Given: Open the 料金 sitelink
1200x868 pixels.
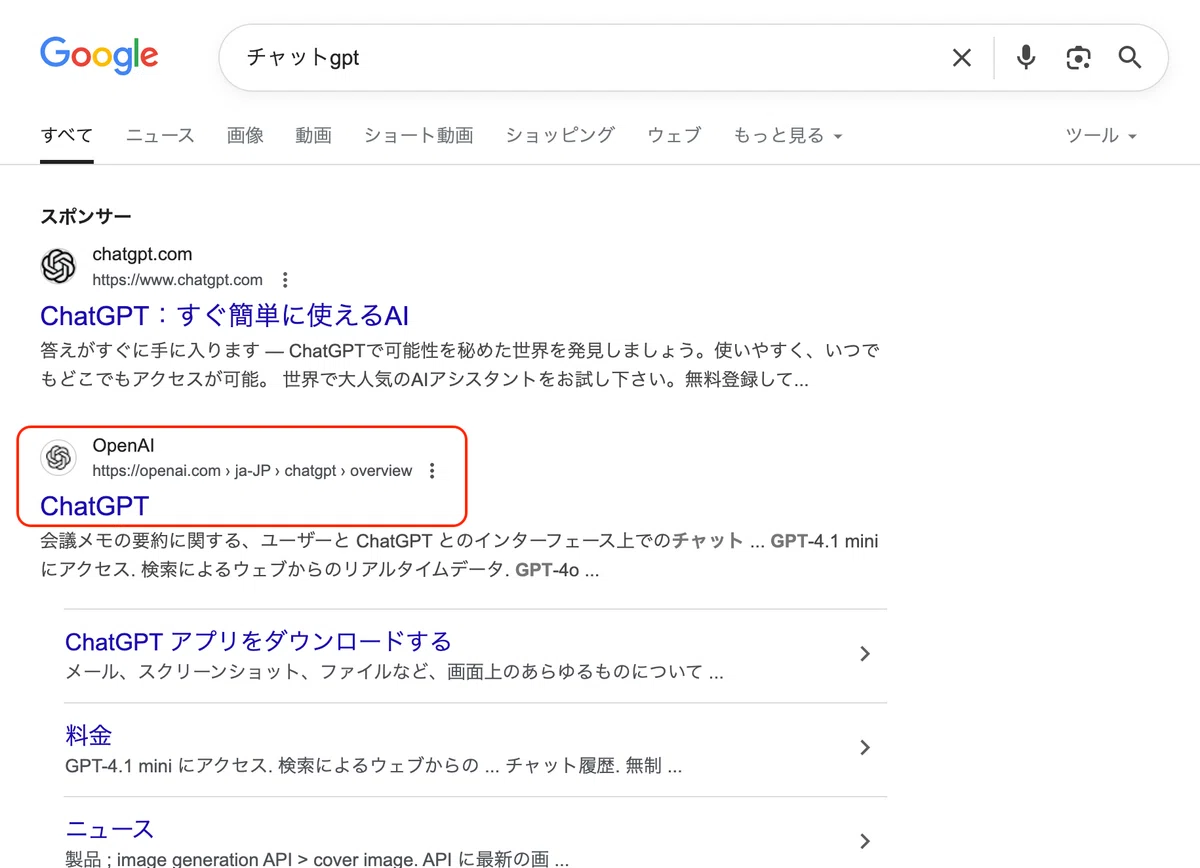Looking at the screenshot, I should click(88, 736).
